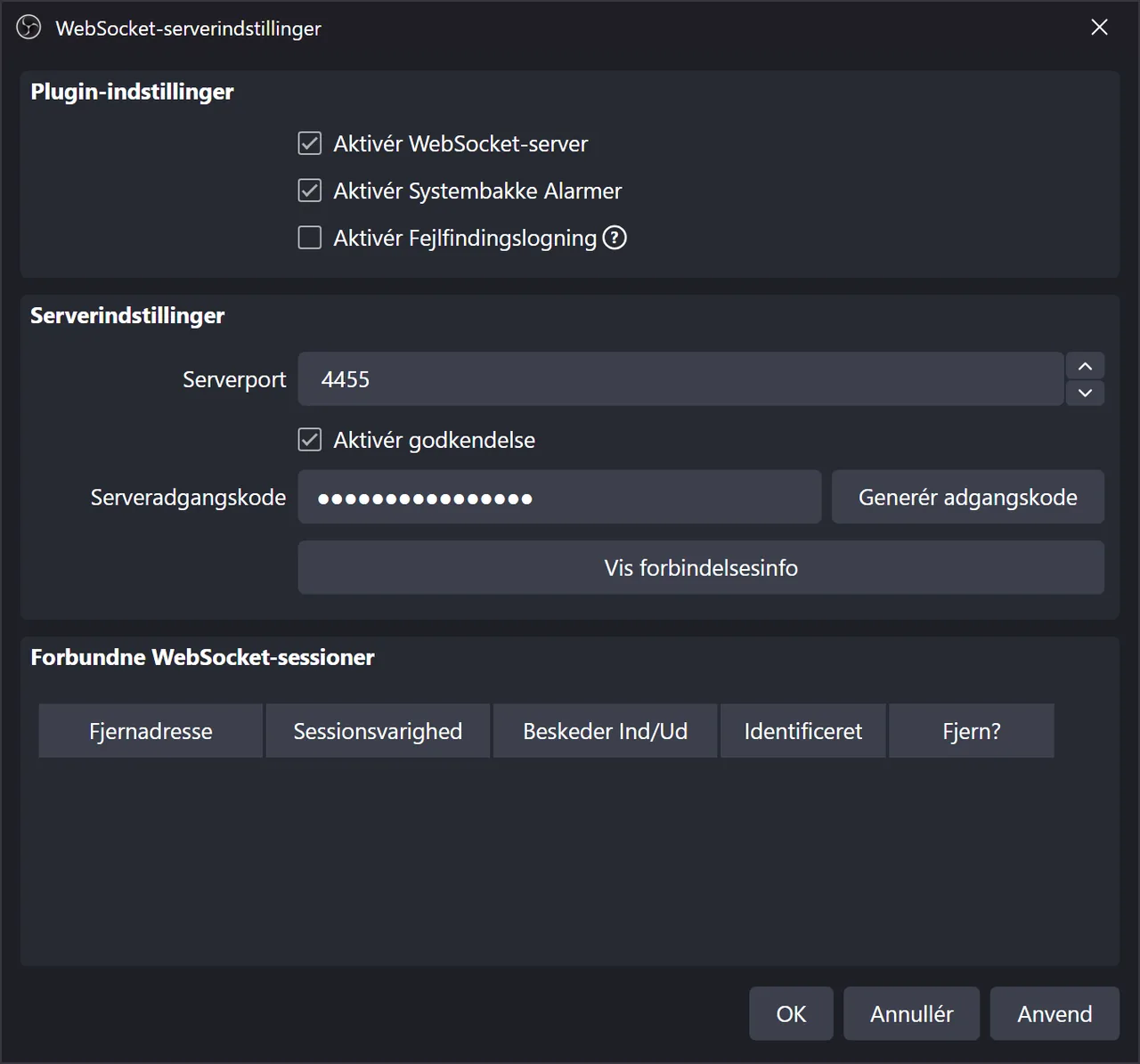Apply changes with Anvend

(1054, 1013)
